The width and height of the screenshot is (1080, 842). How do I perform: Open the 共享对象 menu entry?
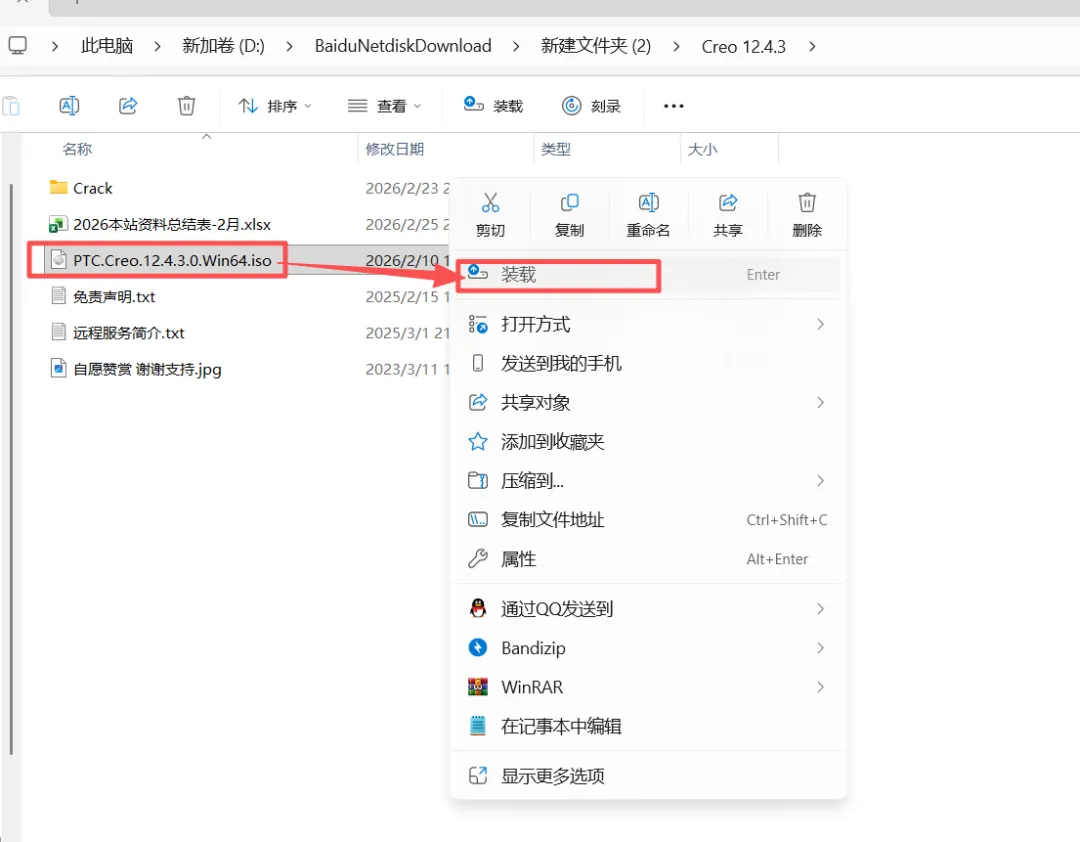coord(647,402)
